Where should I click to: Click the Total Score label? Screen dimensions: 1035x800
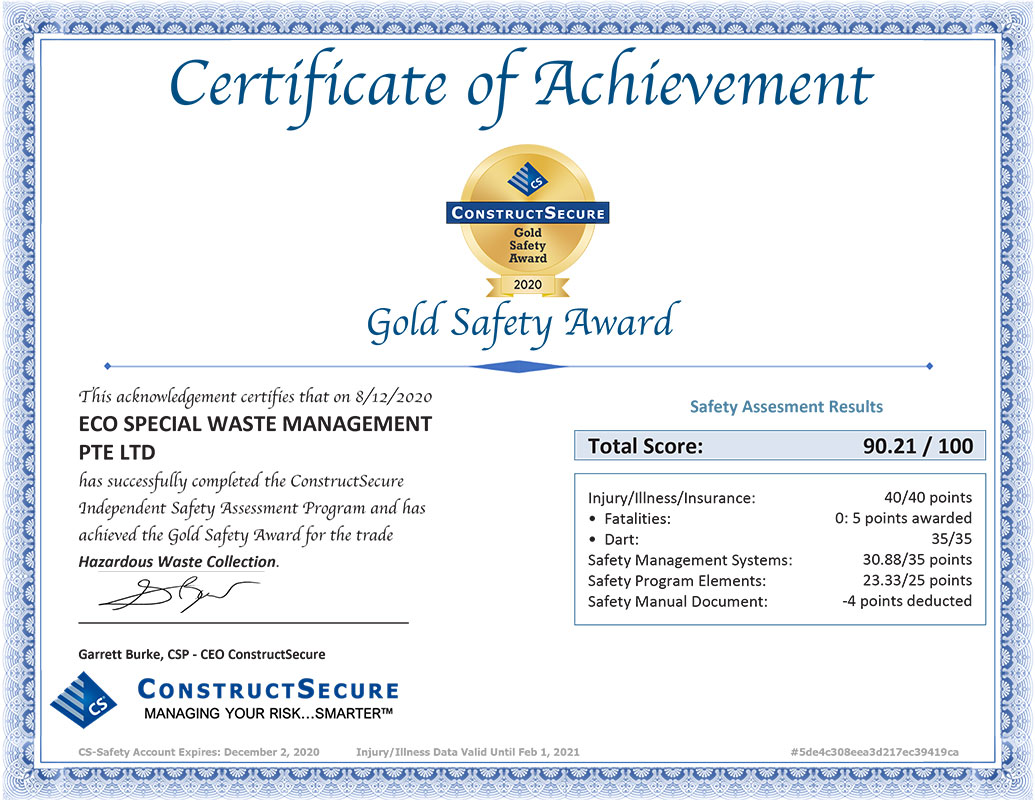click(646, 446)
